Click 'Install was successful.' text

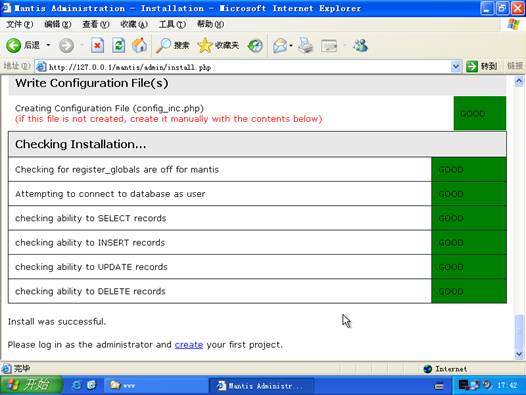tap(57, 322)
